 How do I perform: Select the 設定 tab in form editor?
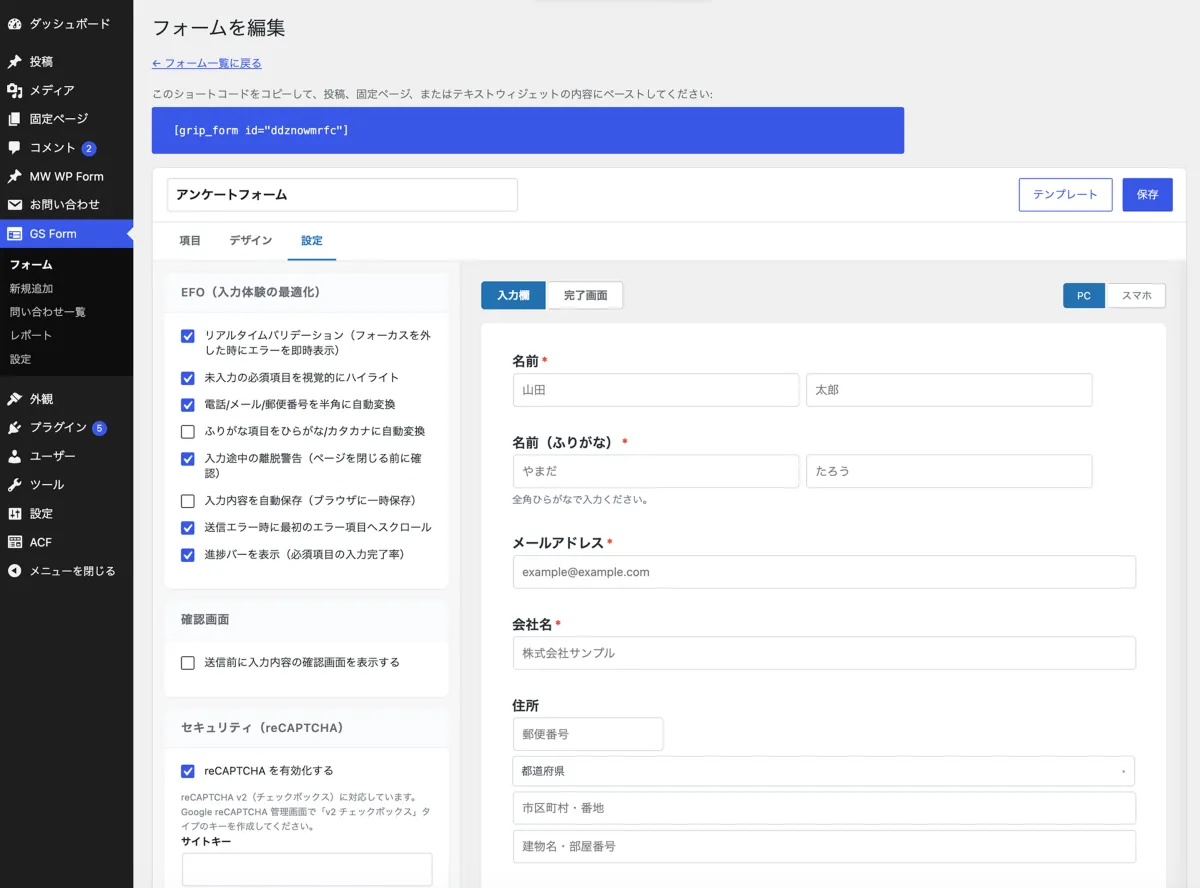(312, 241)
